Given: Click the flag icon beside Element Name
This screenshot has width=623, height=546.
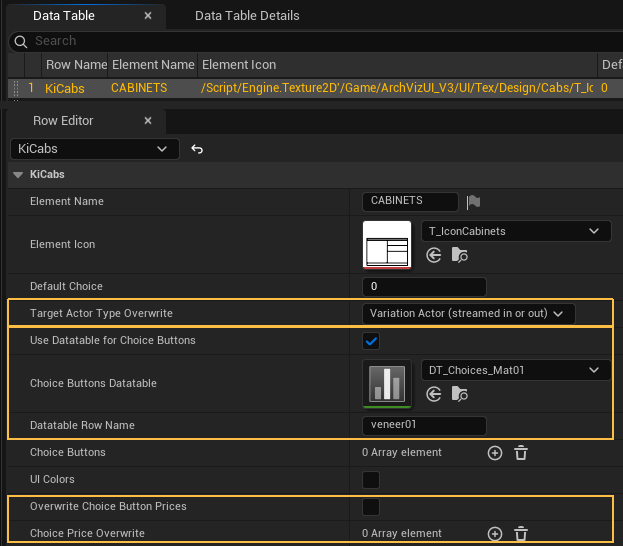Looking at the screenshot, I should coord(474,201).
